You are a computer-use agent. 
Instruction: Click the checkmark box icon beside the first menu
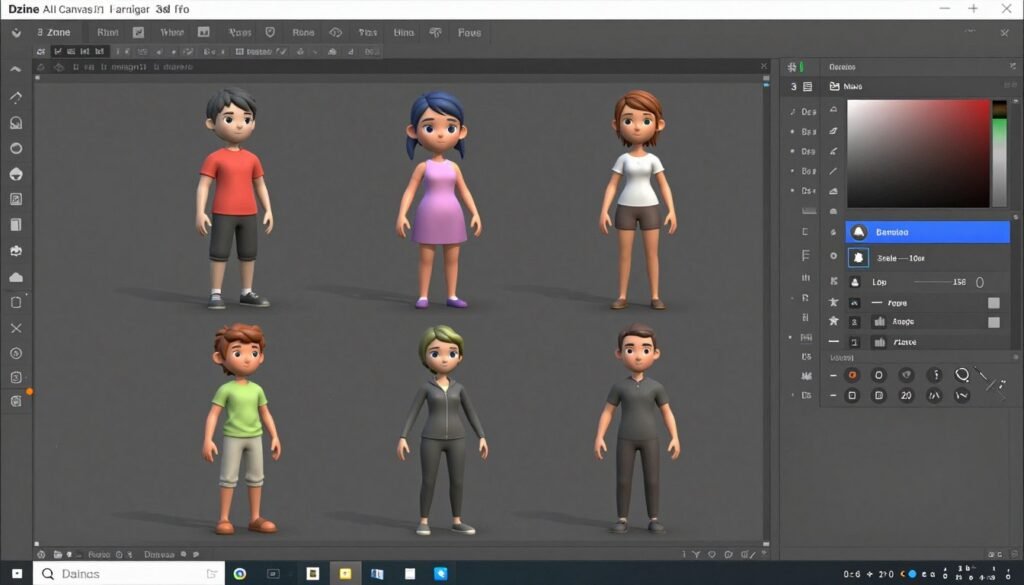[x=138, y=32]
